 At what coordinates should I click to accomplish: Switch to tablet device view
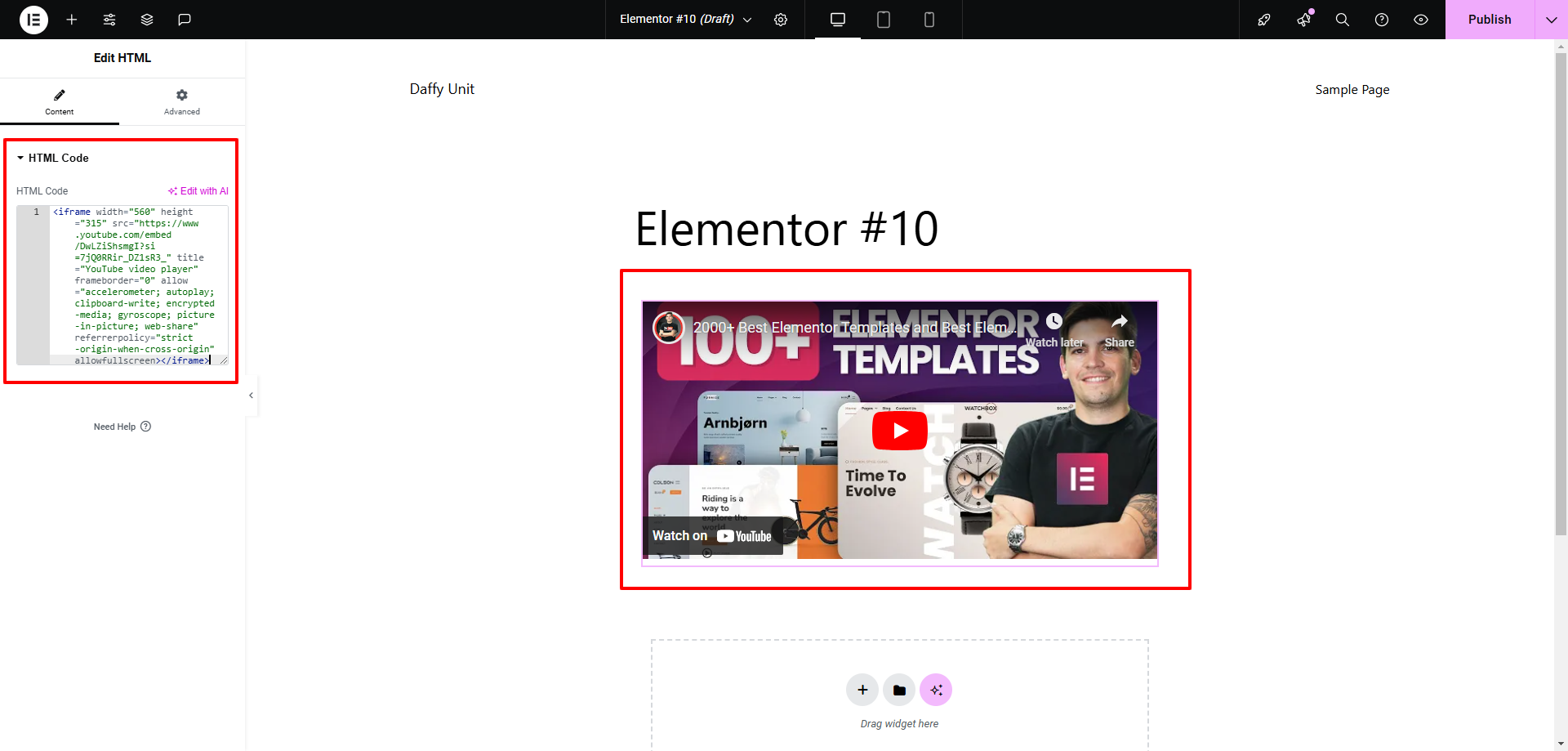[884, 20]
